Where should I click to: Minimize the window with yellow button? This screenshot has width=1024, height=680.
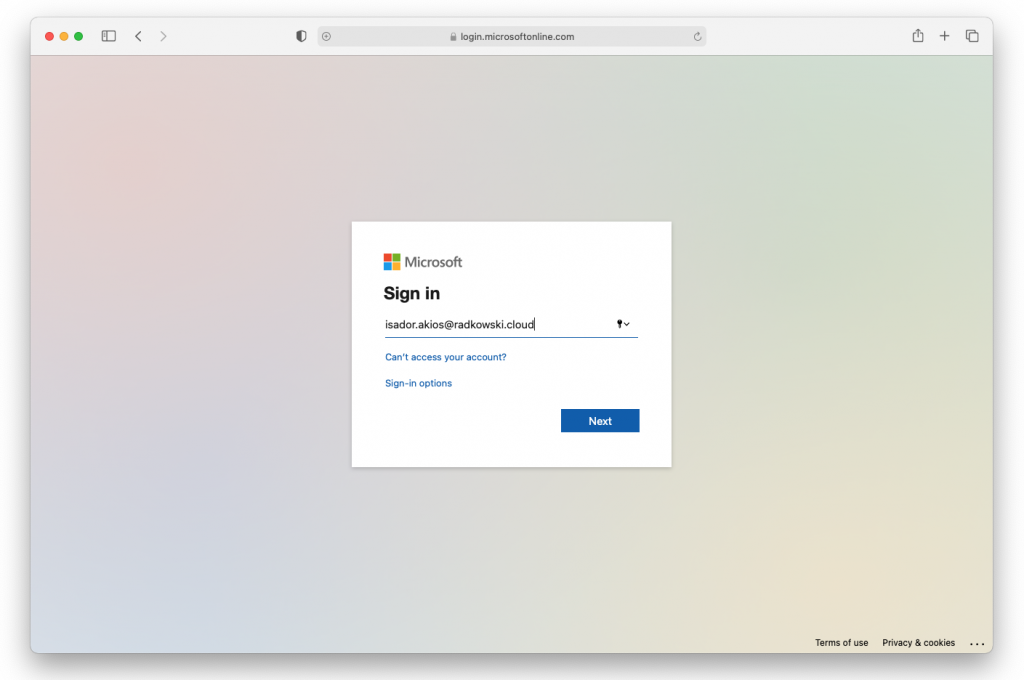click(x=64, y=36)
